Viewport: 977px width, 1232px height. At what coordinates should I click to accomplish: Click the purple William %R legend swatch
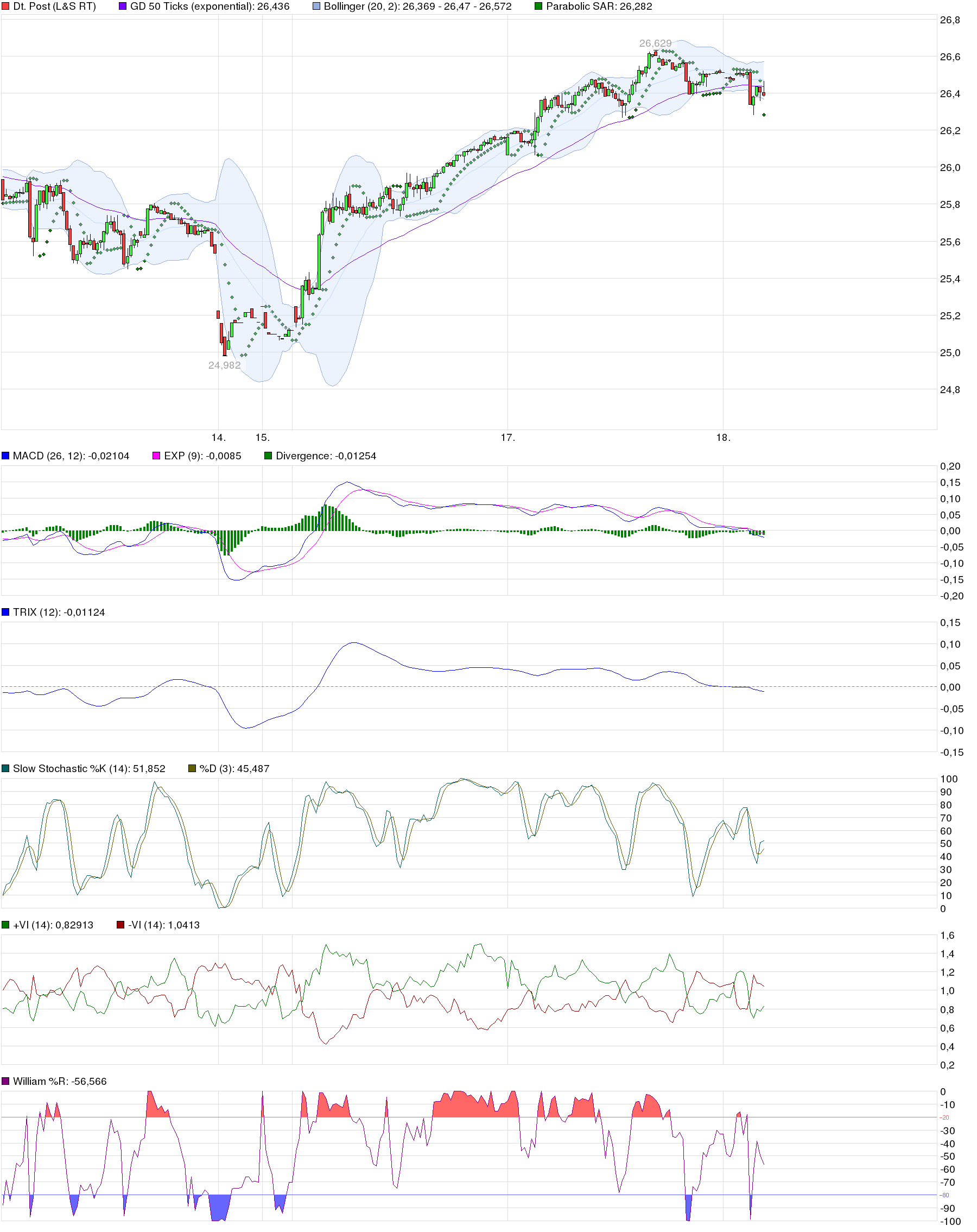point(6,1081)
